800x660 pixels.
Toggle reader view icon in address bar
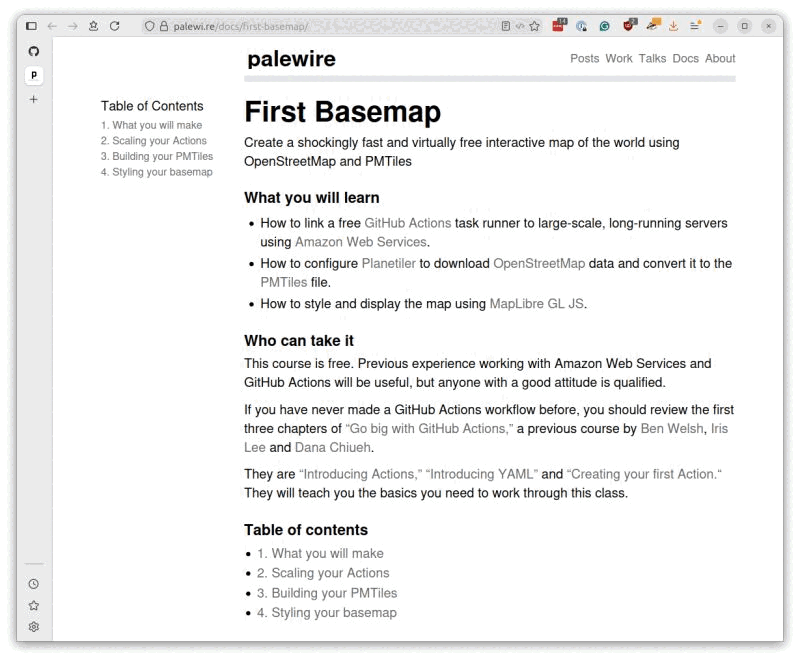[506, 26]
